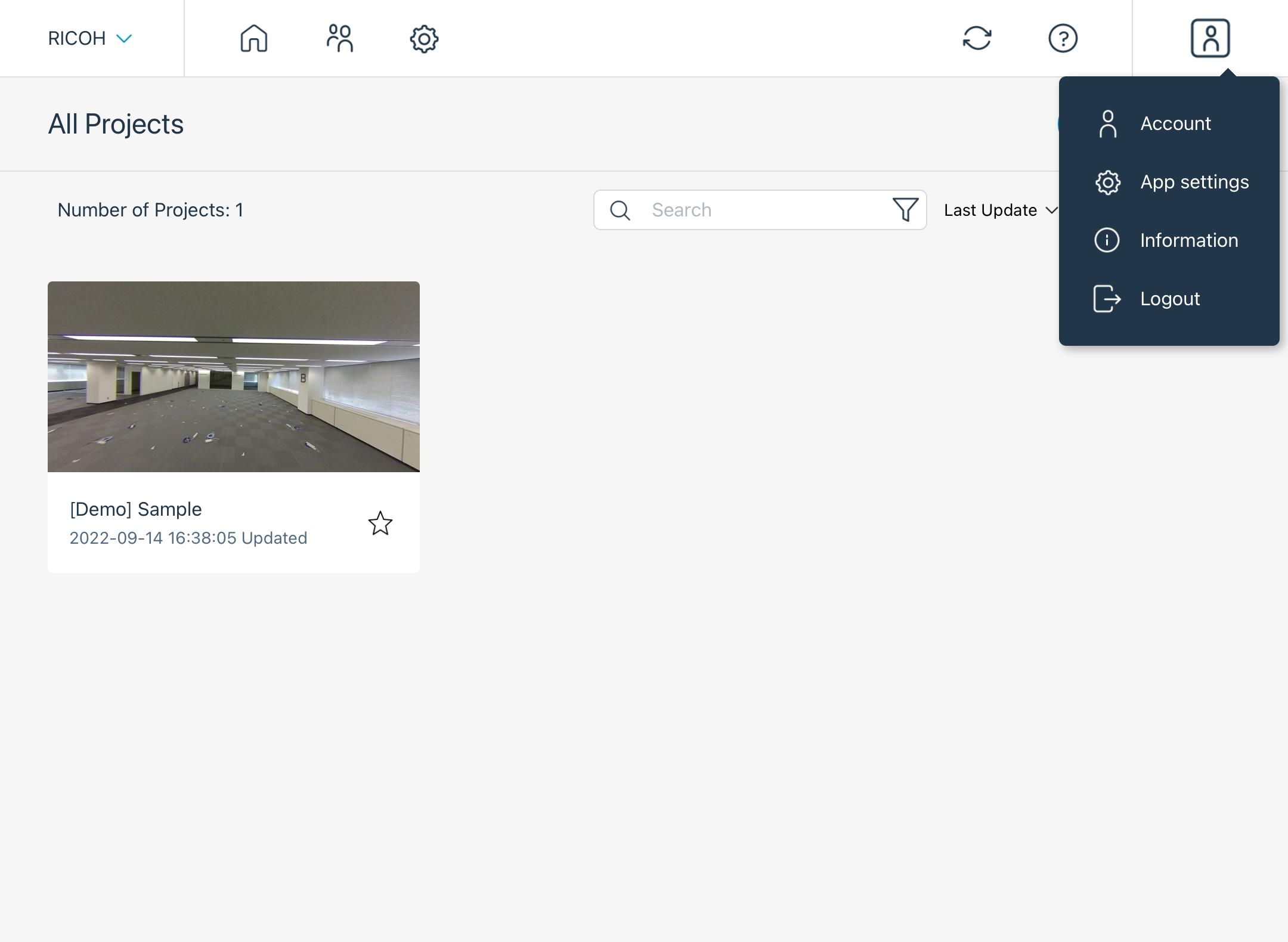Open the Last Update sort dropdown

click(x=1000, y=210)
